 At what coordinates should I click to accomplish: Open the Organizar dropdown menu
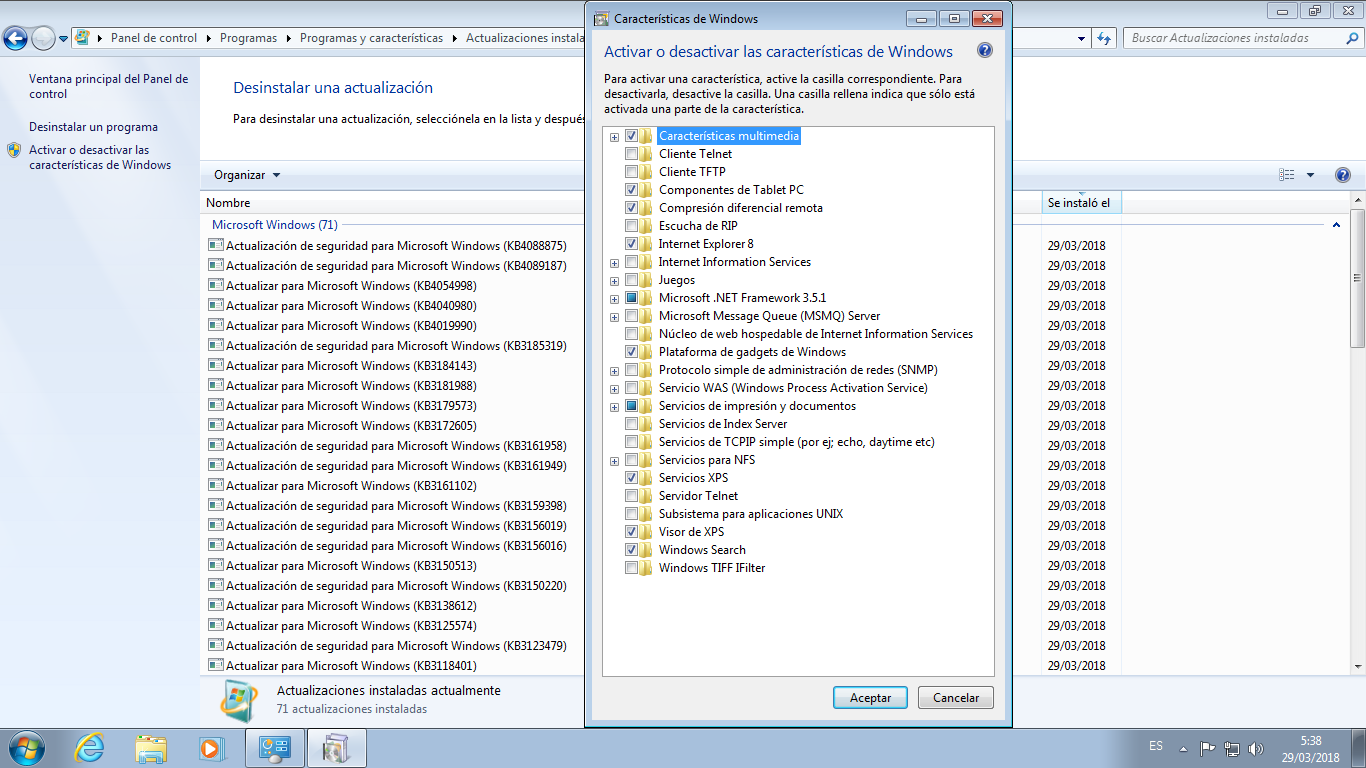(247, 175)
